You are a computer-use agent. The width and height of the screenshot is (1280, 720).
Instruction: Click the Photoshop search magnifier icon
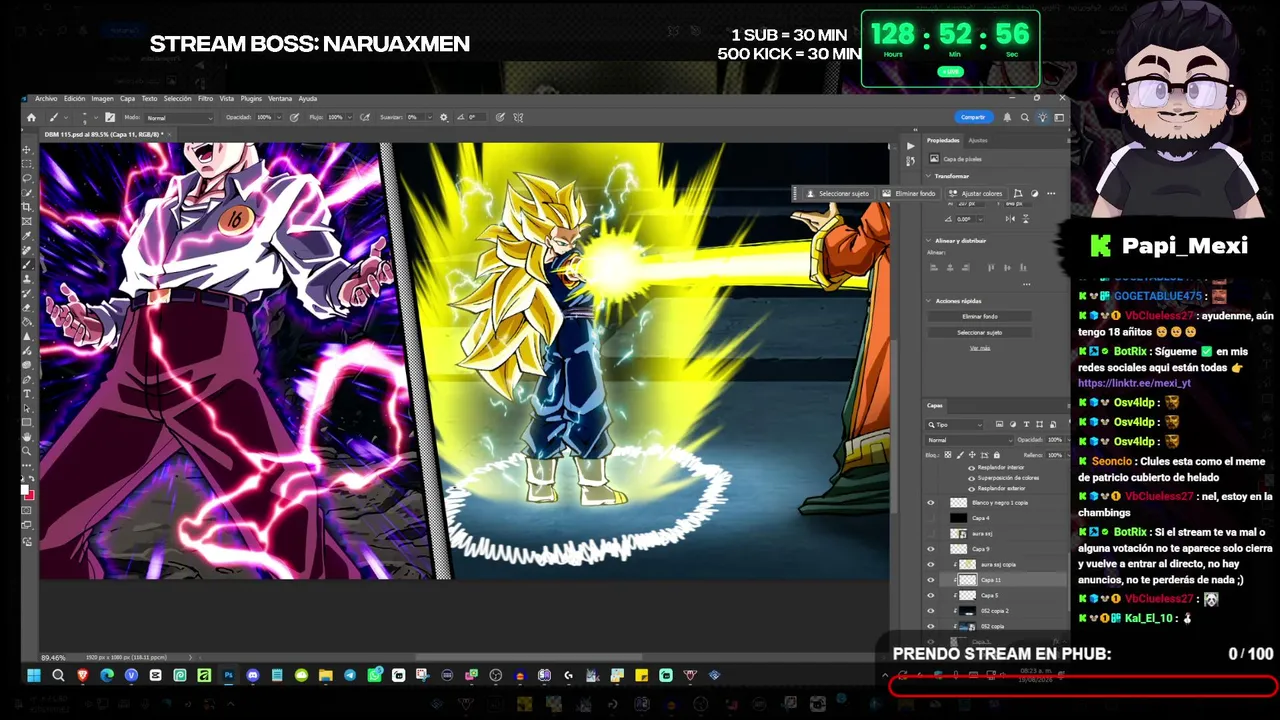[x=1025, y=117]
